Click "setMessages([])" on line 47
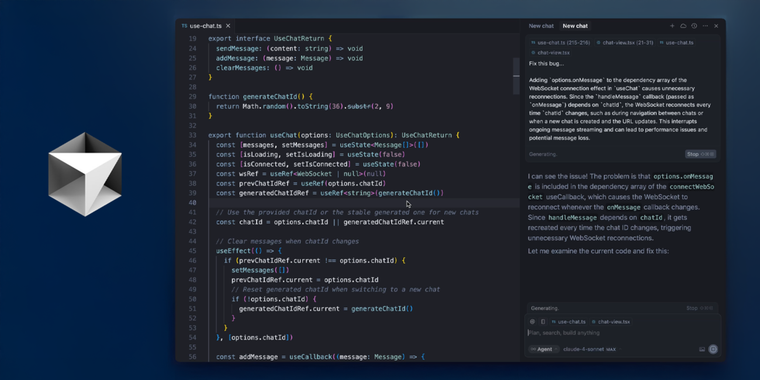760x380 pixels. pos(260,270)
